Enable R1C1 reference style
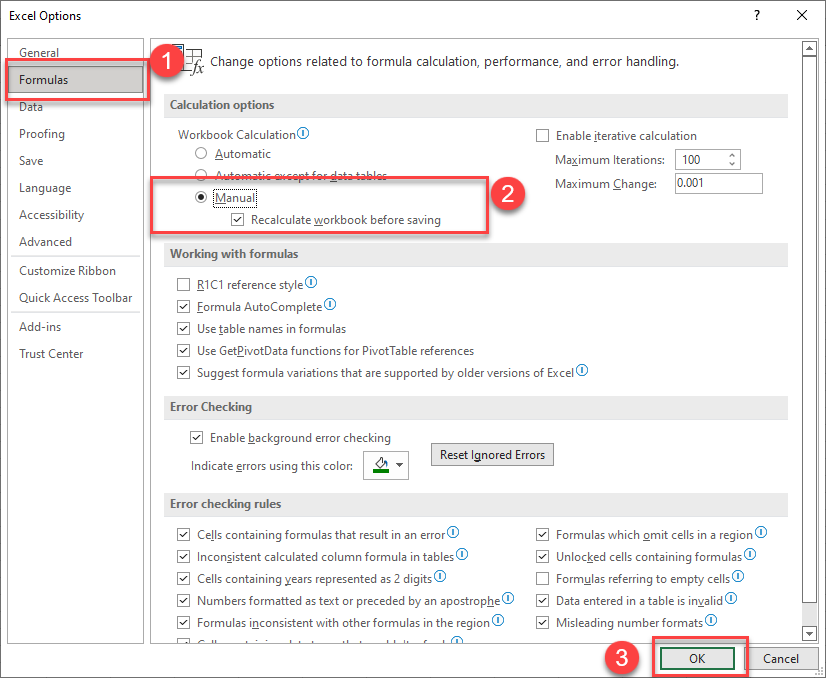This screenshot has height=678, width=826. [x=183, y=285]
